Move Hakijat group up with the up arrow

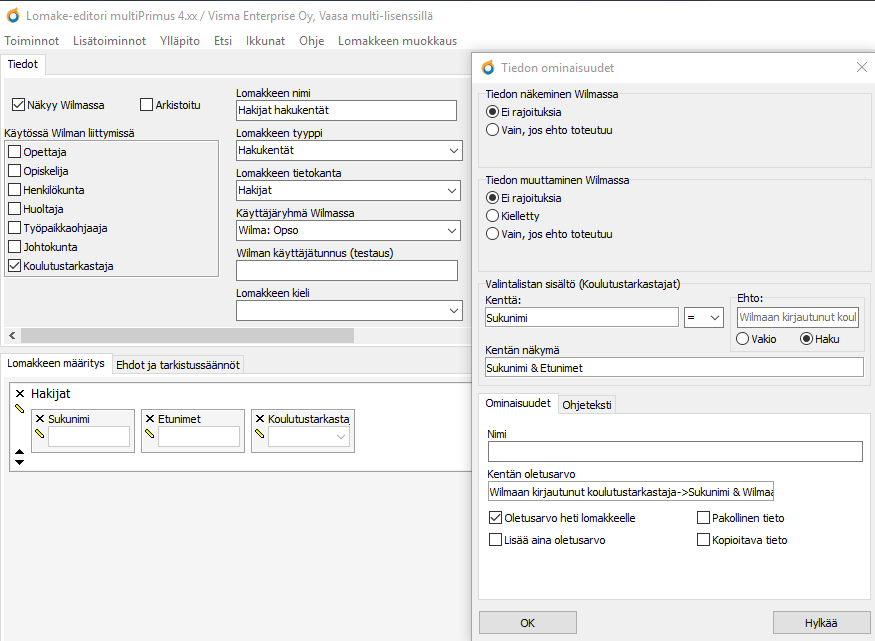[x=19, y=452]
